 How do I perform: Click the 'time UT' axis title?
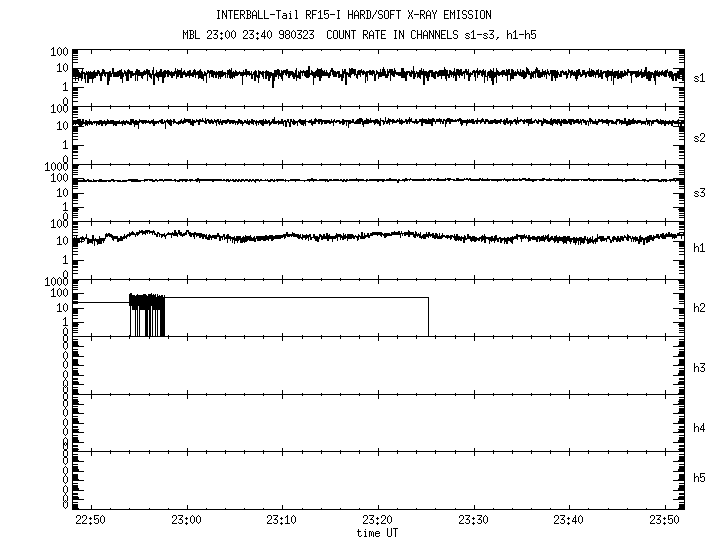point(378,533)
